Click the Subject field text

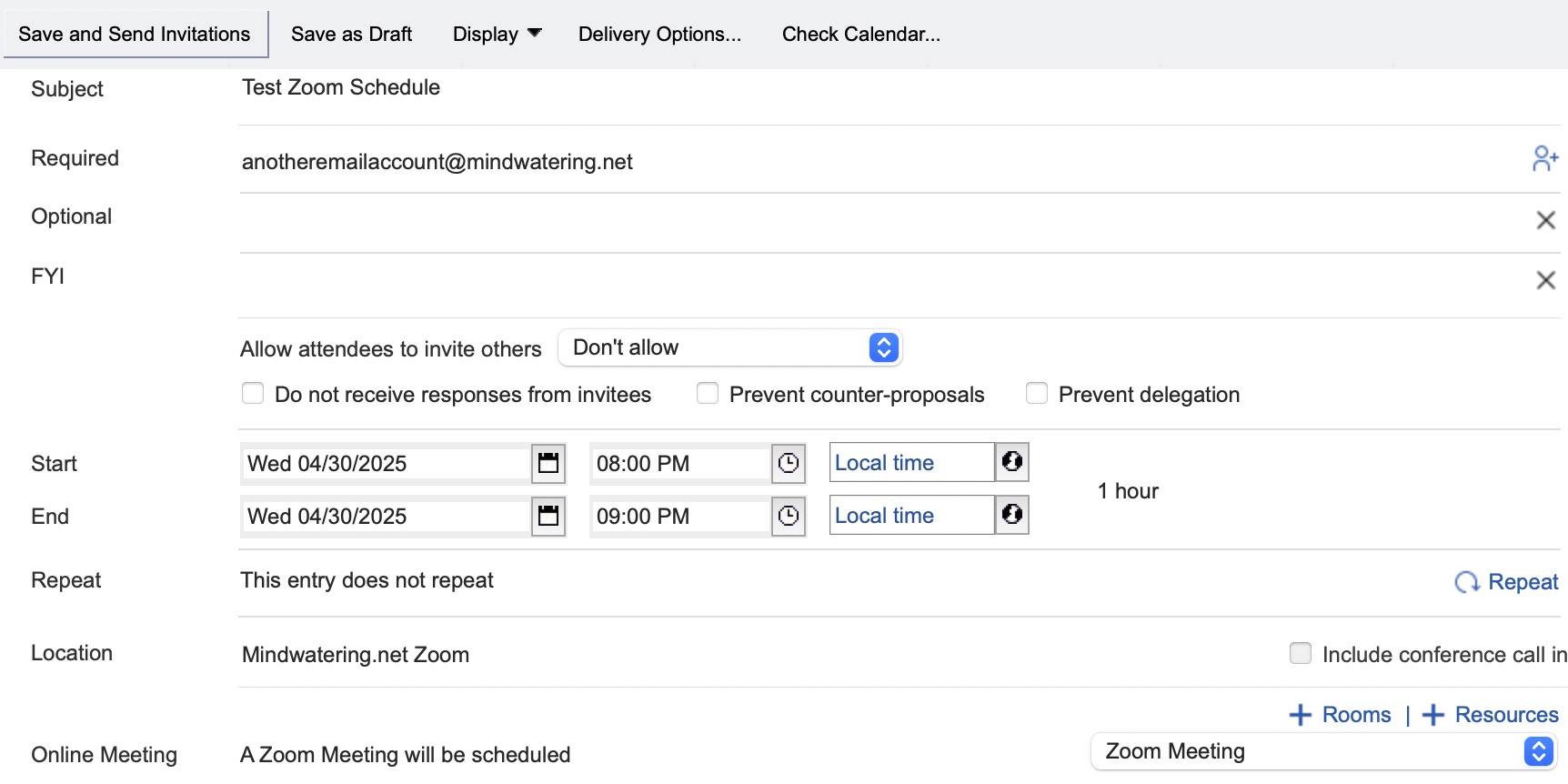(341, 87)
